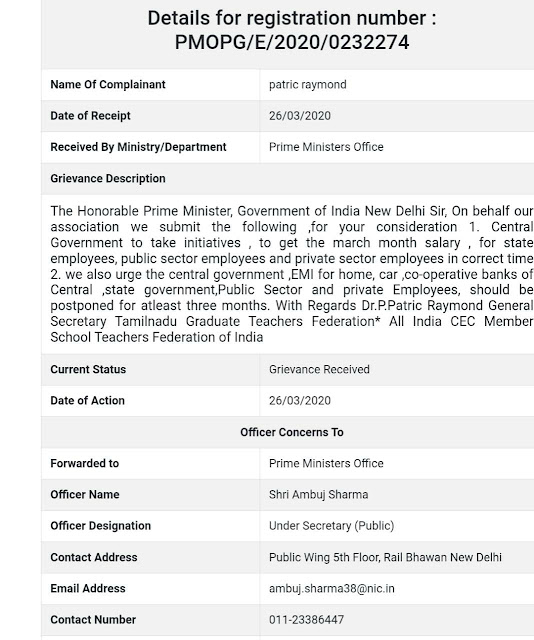Select the Grievance Received status text
This screenshot has height=640, width=534.
click(319, 369)
